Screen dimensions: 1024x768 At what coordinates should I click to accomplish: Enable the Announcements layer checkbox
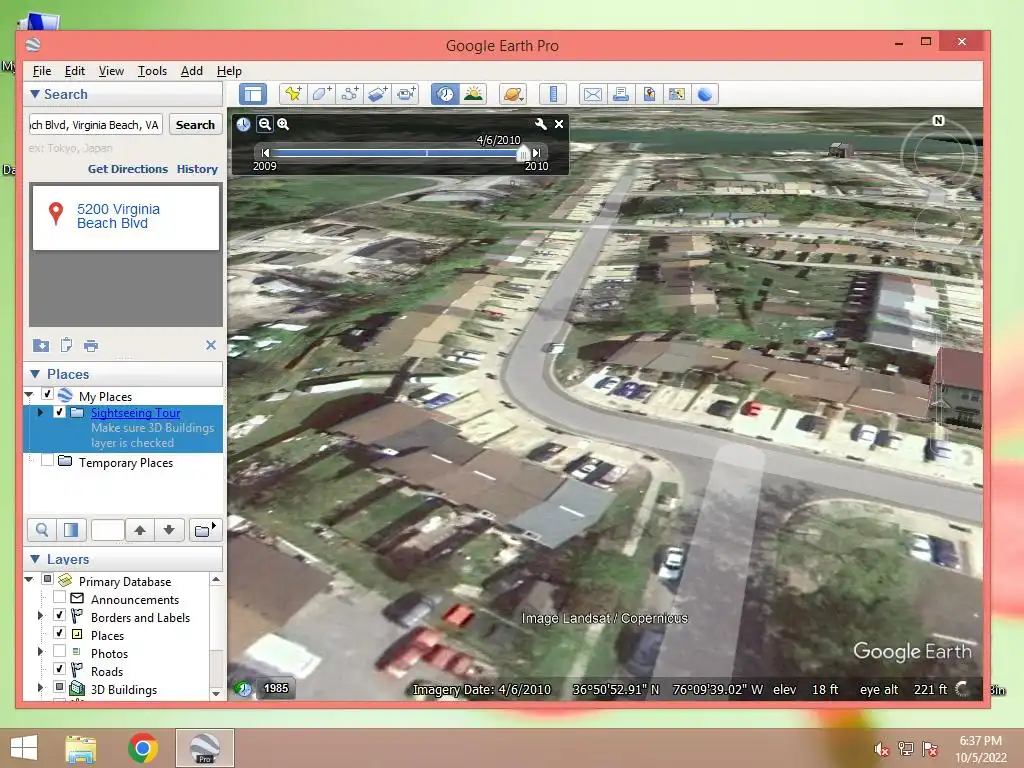point(59,597)
